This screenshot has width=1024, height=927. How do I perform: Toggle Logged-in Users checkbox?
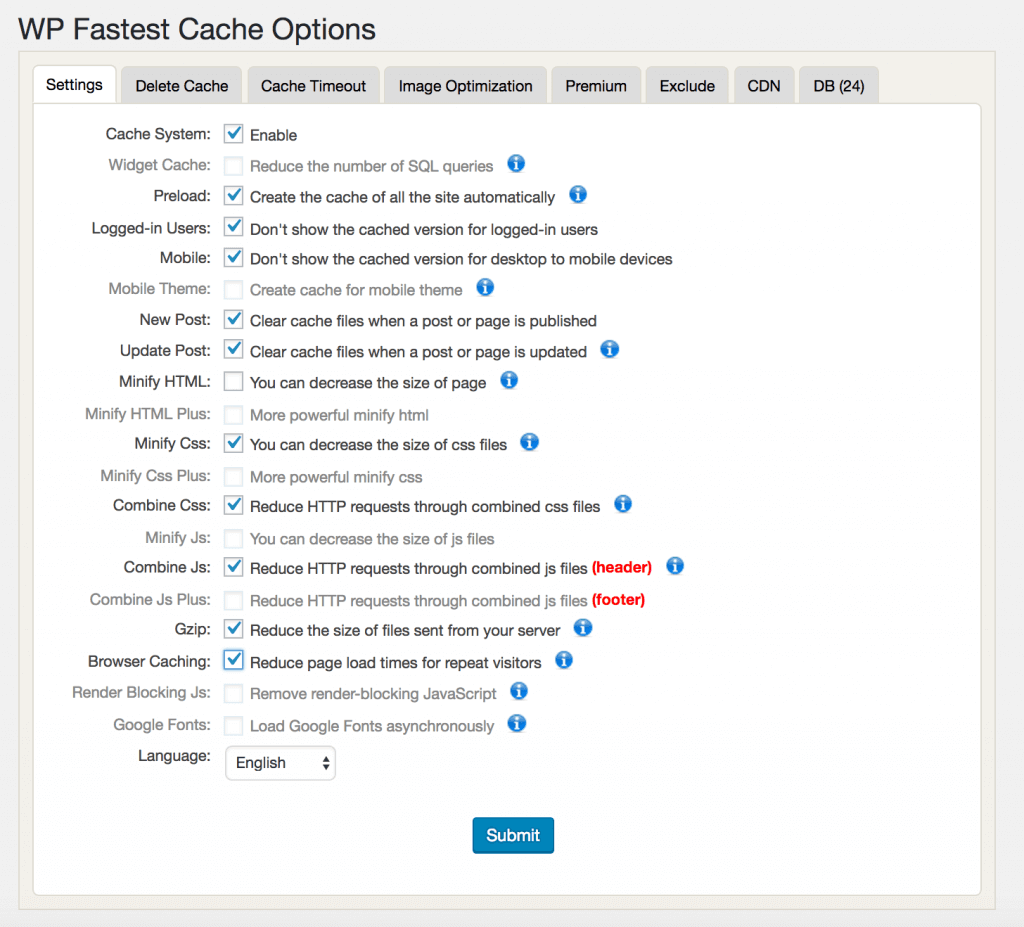[233, 227]
